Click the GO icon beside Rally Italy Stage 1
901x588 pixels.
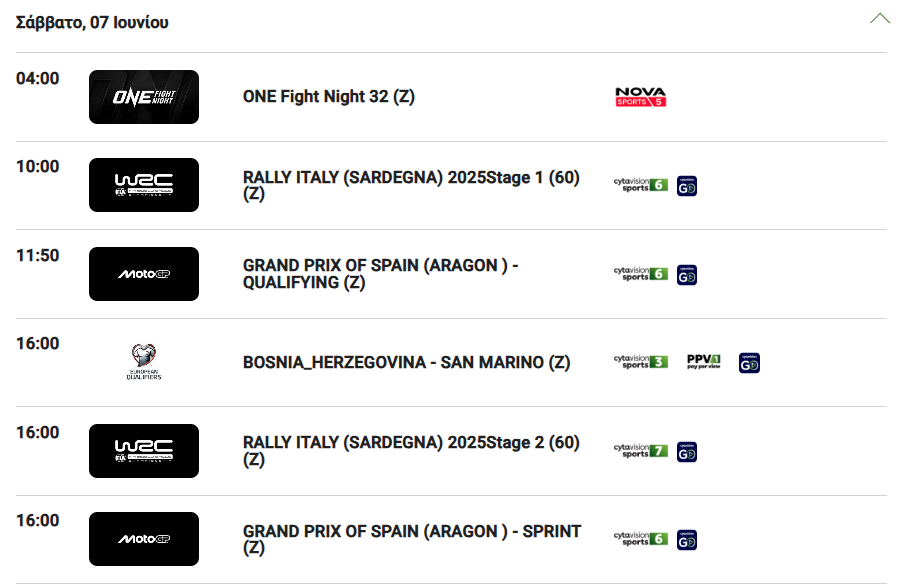point(687,186)
